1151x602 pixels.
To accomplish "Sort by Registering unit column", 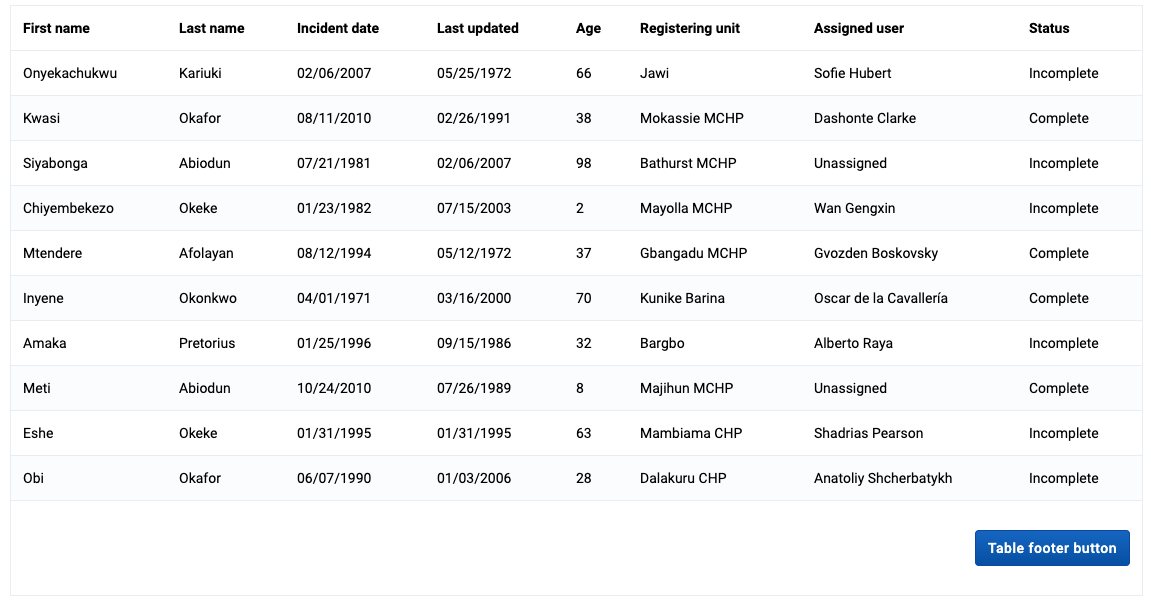I will [689, 28].
